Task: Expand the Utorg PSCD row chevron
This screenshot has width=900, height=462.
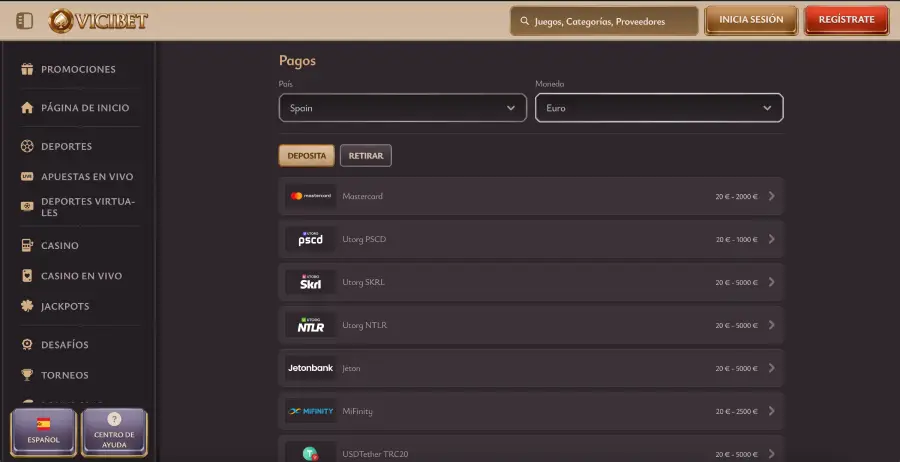Action: tap(771, 239)
